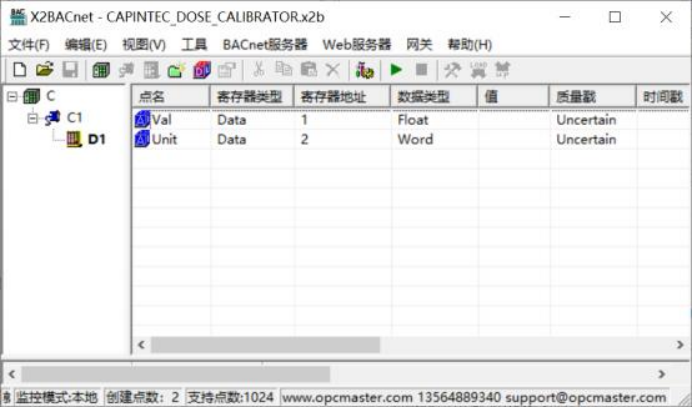This screenshot has height=407, width=693.
Task: Click the Copy pages icon
Action: pos(283,70)
